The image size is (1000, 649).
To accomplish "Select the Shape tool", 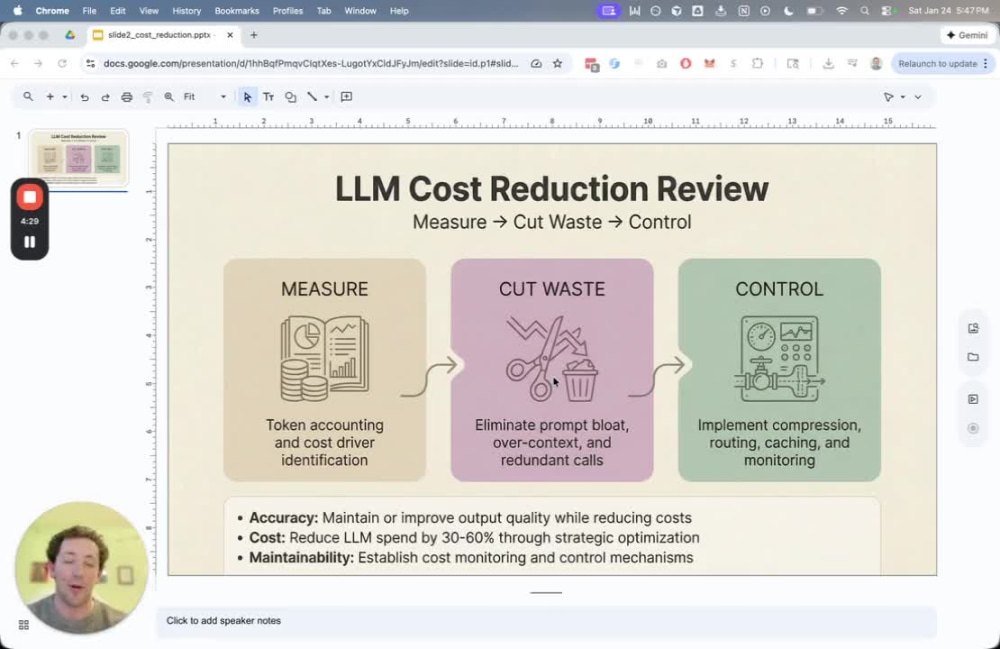I will pyautogui.click(x=291, y=97).
